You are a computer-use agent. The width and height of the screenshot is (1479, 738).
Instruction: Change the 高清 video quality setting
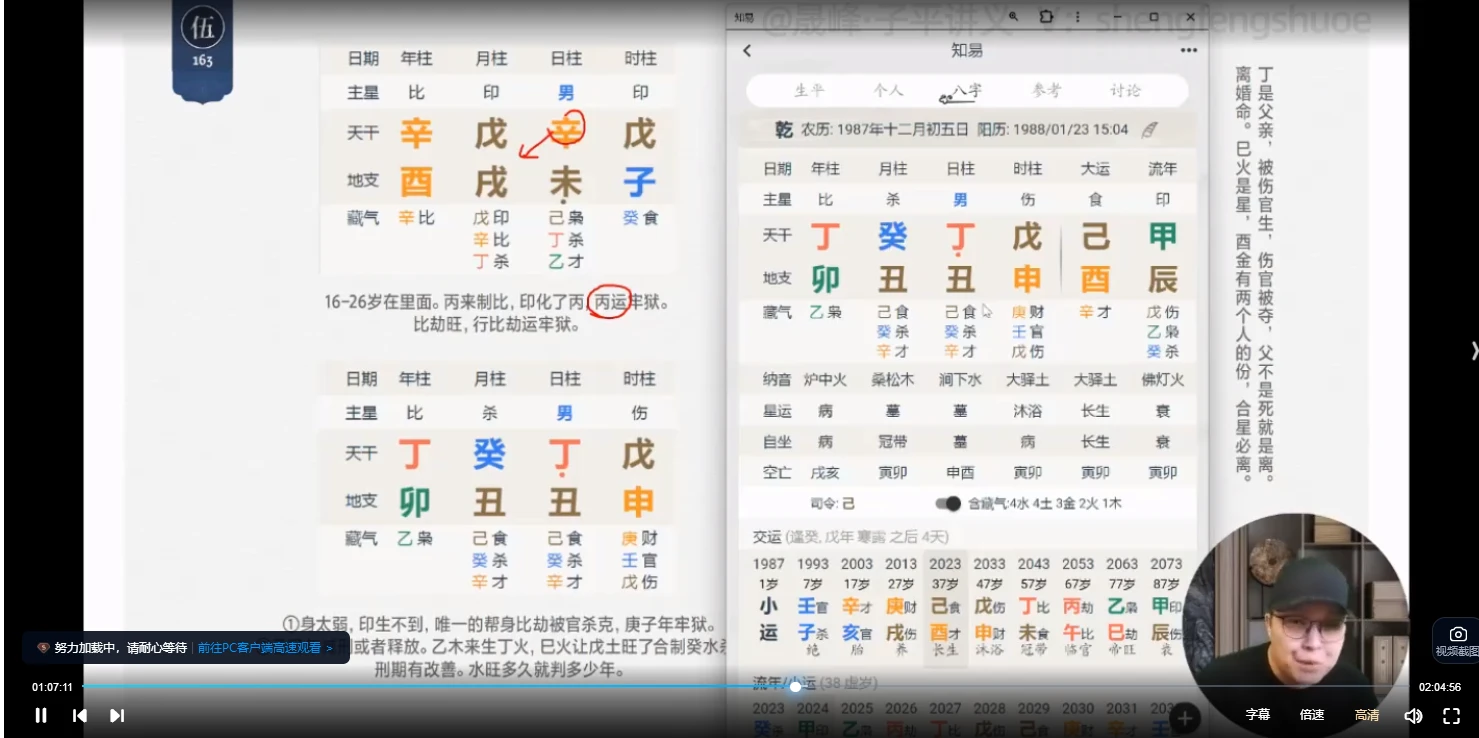[1367, 715]
